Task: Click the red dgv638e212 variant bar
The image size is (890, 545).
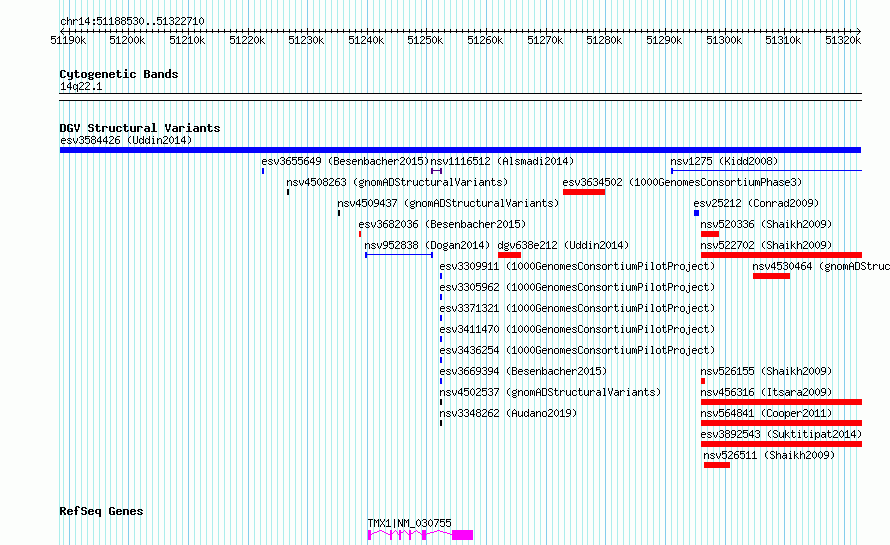Action: click(509, 255)
